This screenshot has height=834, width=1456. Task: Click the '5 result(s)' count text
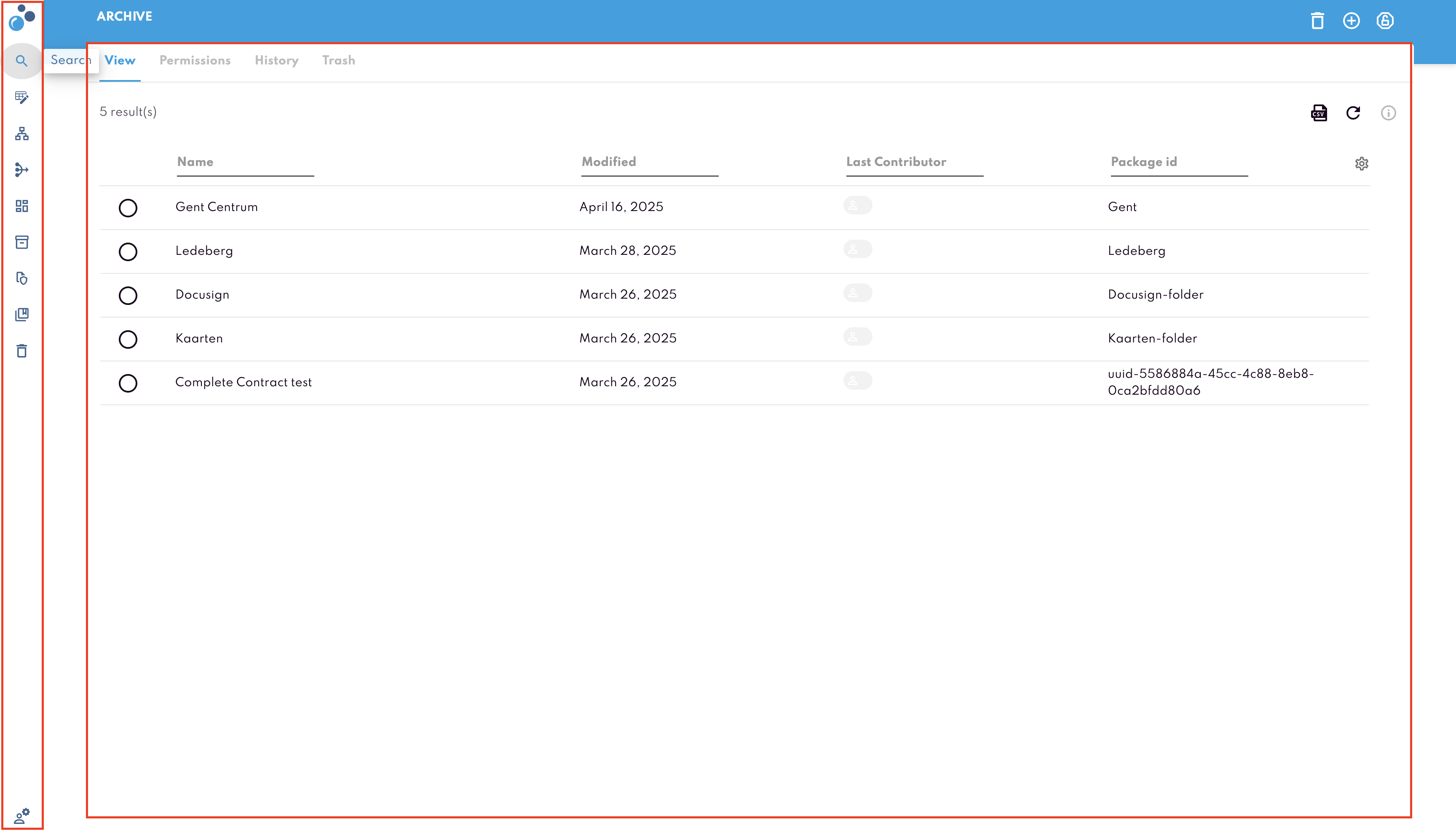(x=128, y=112)
